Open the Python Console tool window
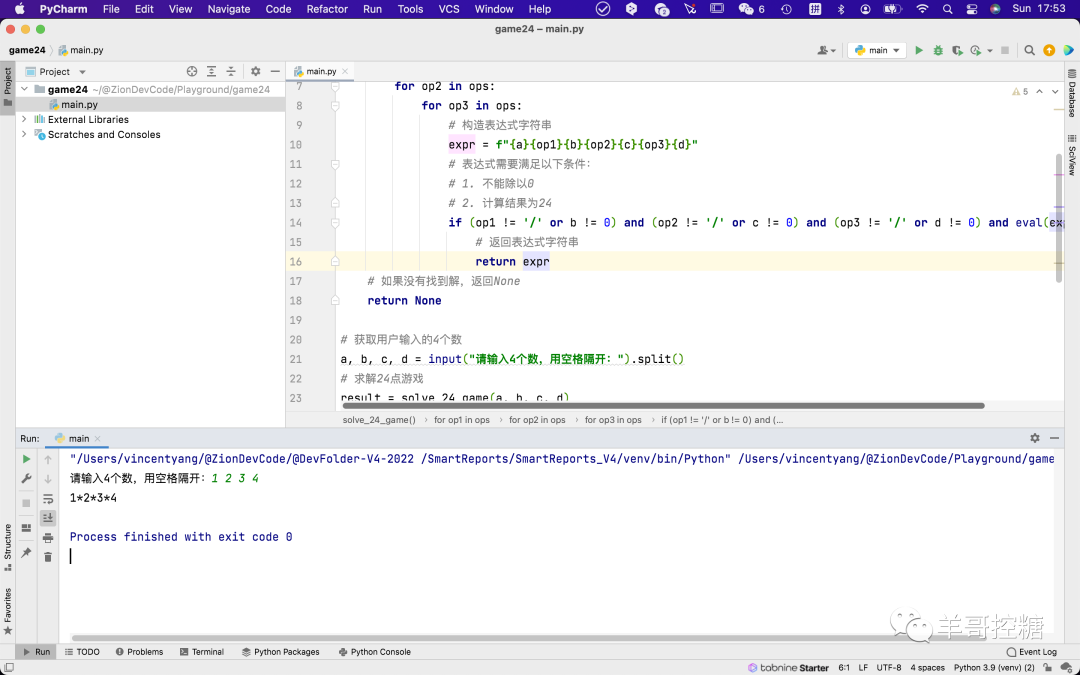The height and width of the screenshot is (675, 1080). 375,652
